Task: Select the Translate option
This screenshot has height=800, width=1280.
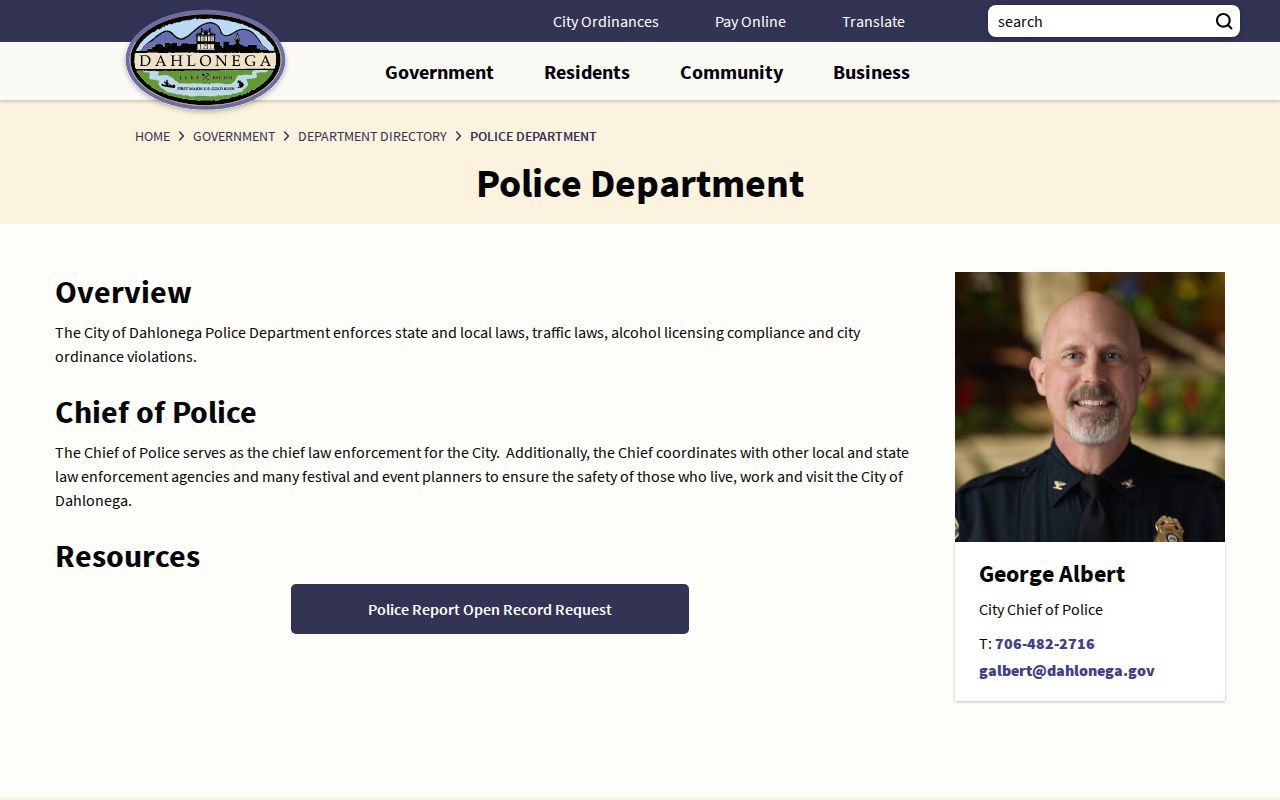Action: tap(873, 21)
